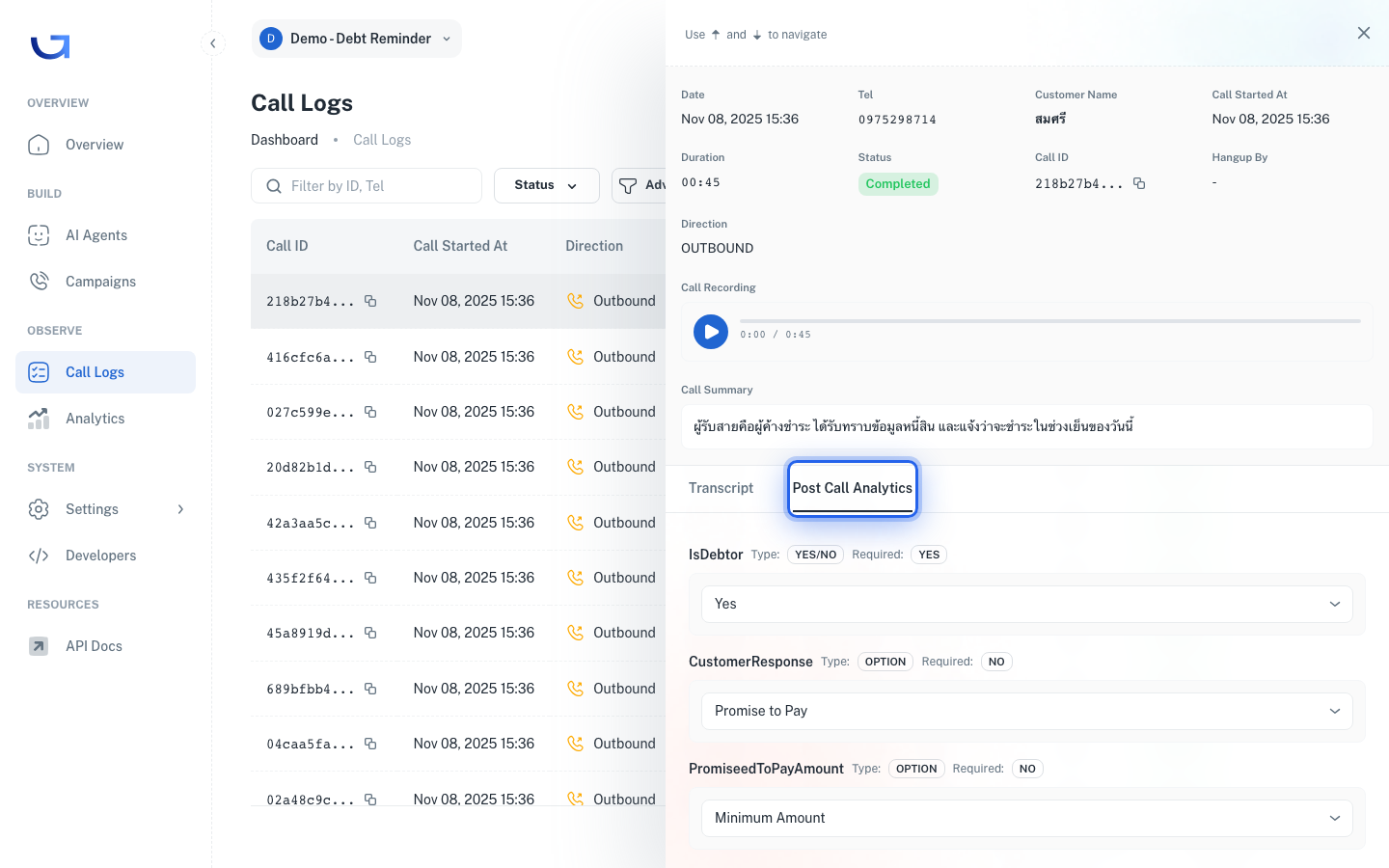Copy the Call ID 218b27b4 in table
Viewport: 1389px width, 868px height.
pyautogui.click(x=370, y=301)
